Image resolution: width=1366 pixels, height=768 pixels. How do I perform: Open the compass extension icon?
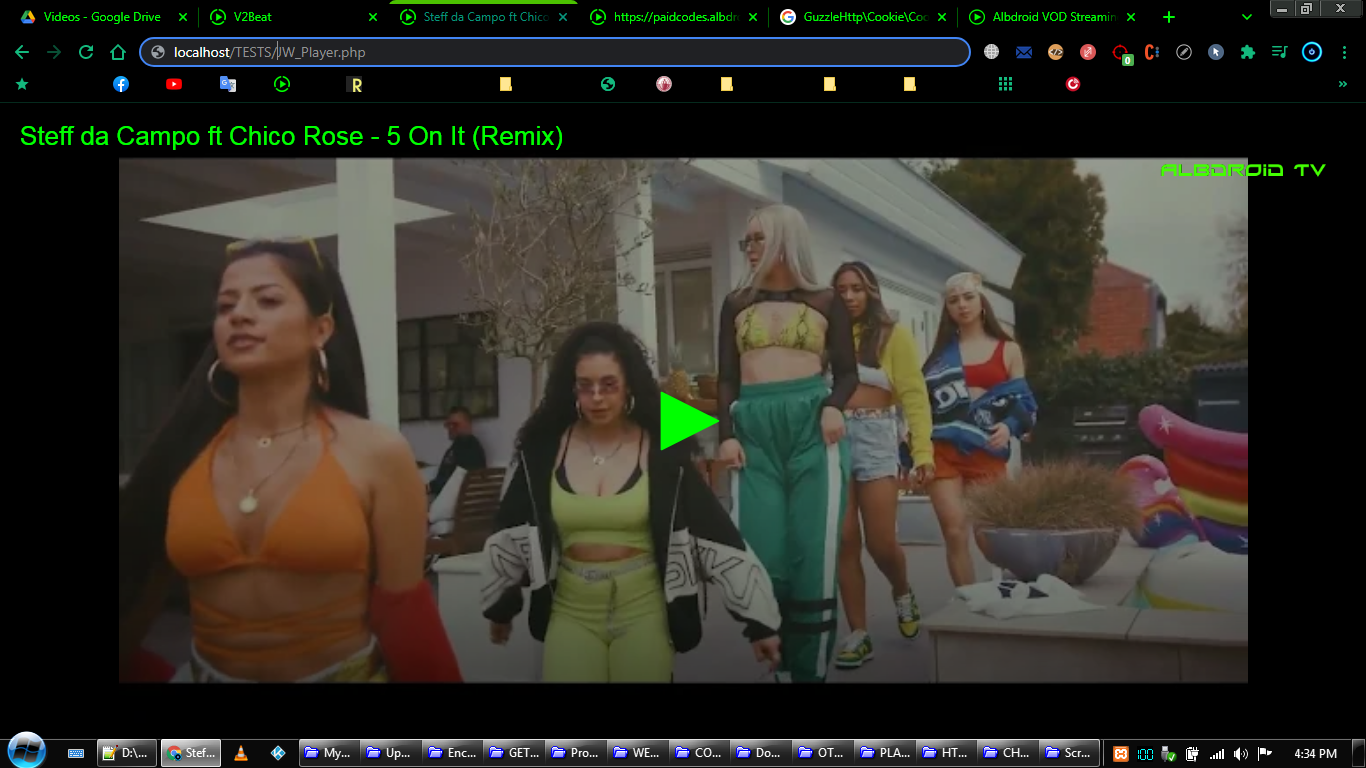(x=1184, y=52)
